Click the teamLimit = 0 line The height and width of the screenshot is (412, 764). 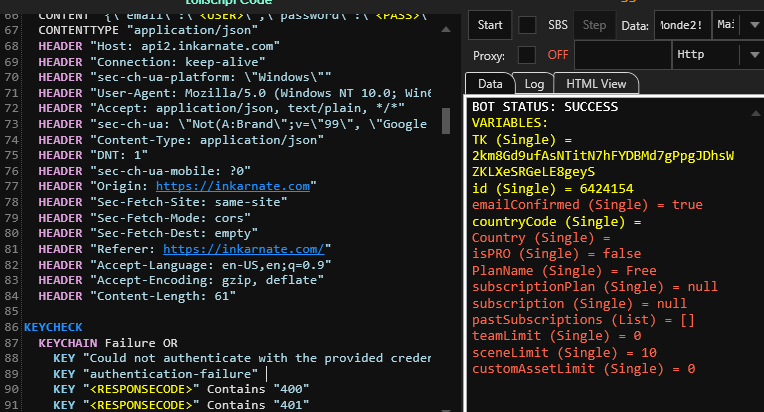pyautogui.click(x=556, y=336)
